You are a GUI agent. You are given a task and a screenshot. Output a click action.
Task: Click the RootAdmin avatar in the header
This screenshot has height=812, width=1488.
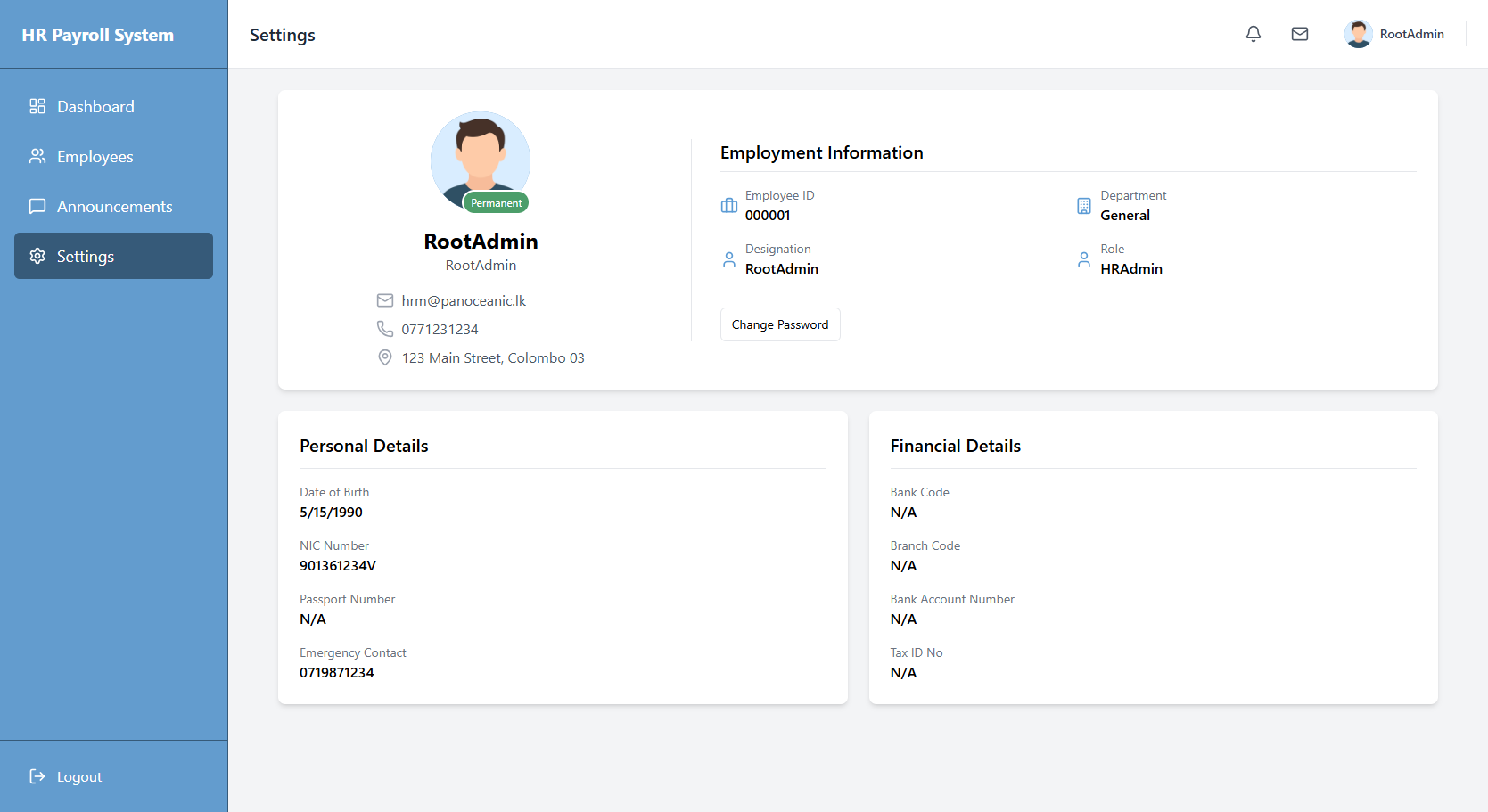(x=1358, y=33)
